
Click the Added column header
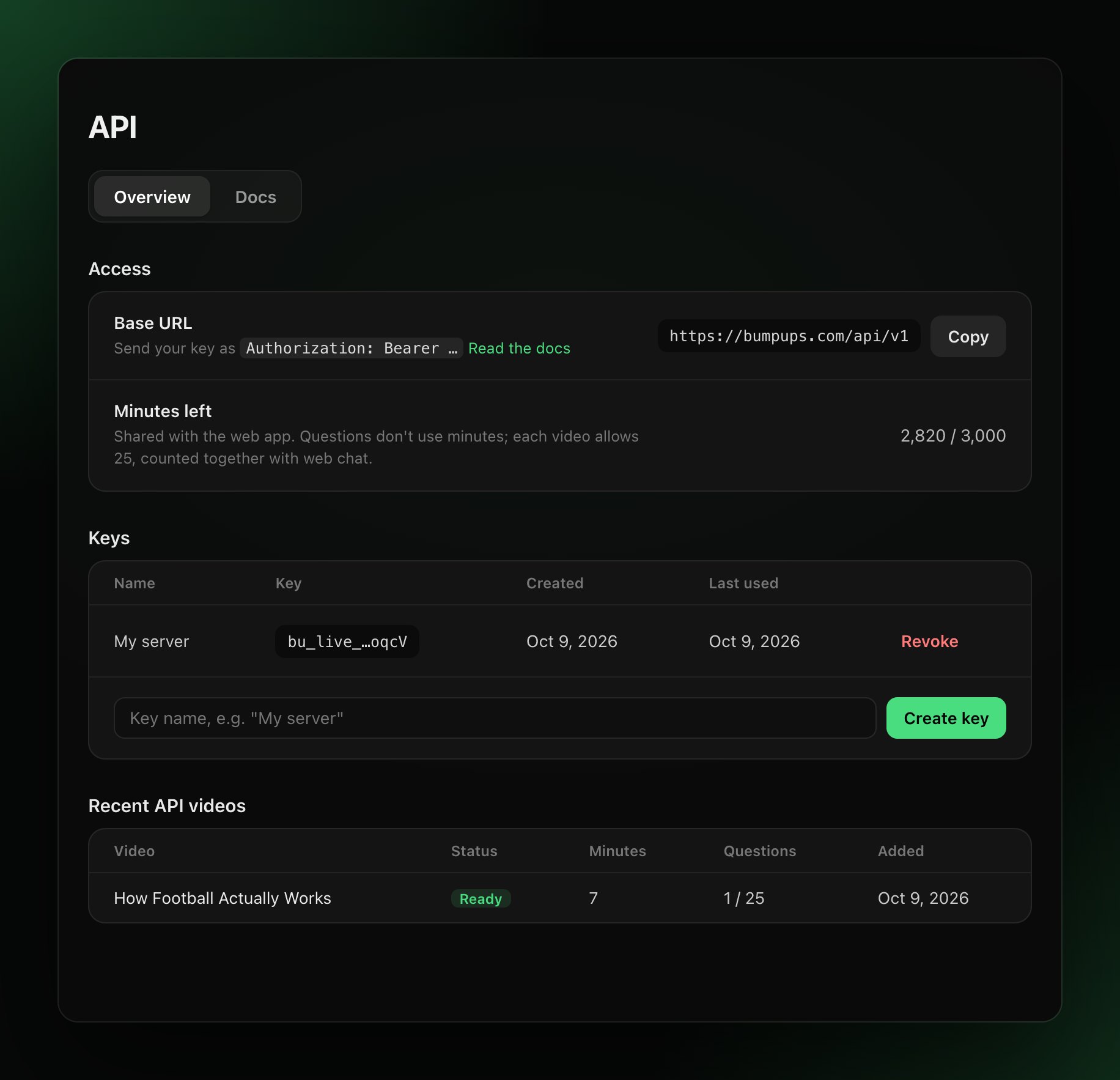(x=901, y=851)
